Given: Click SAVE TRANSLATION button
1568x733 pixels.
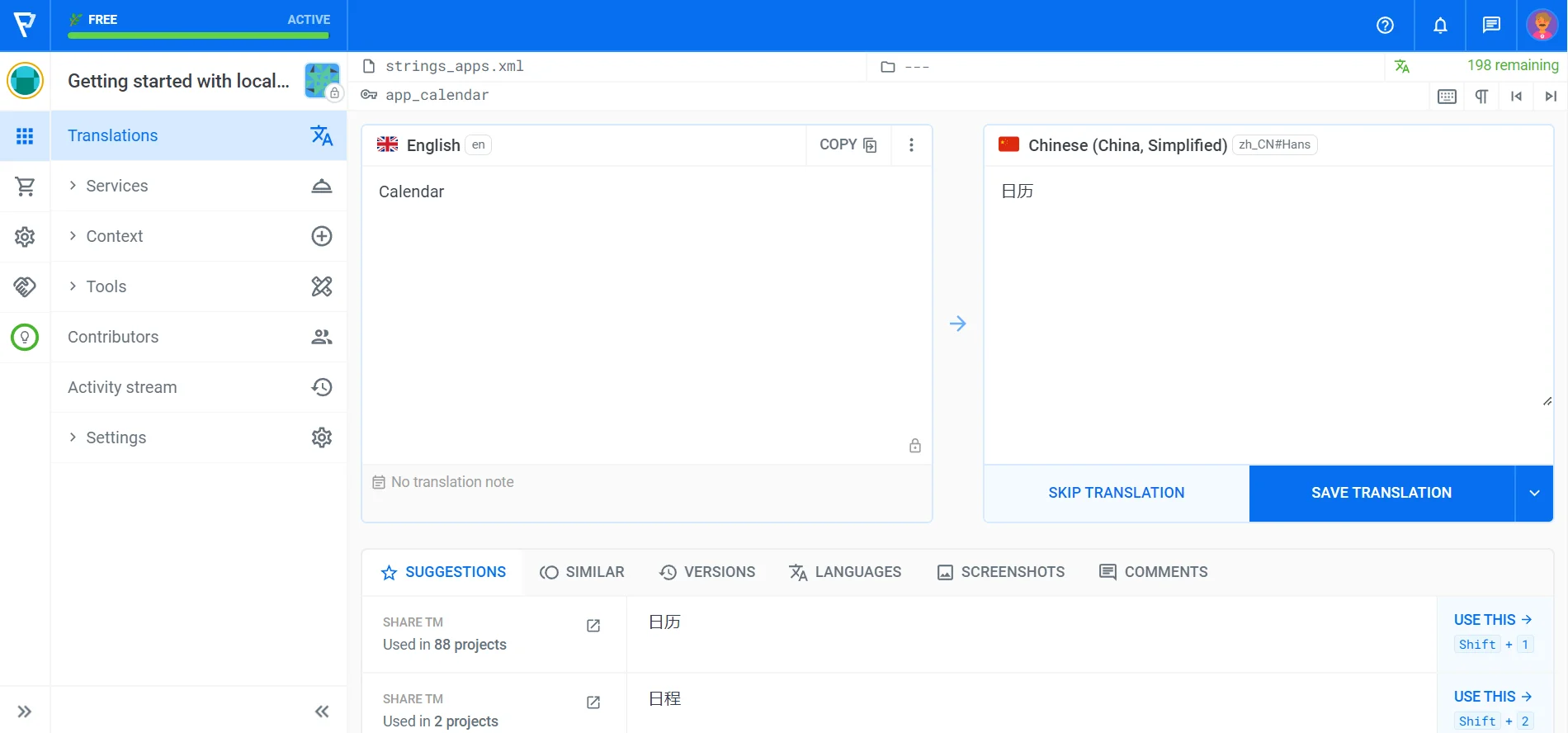Looking at the screenshot, I should tap(1381, 493).
